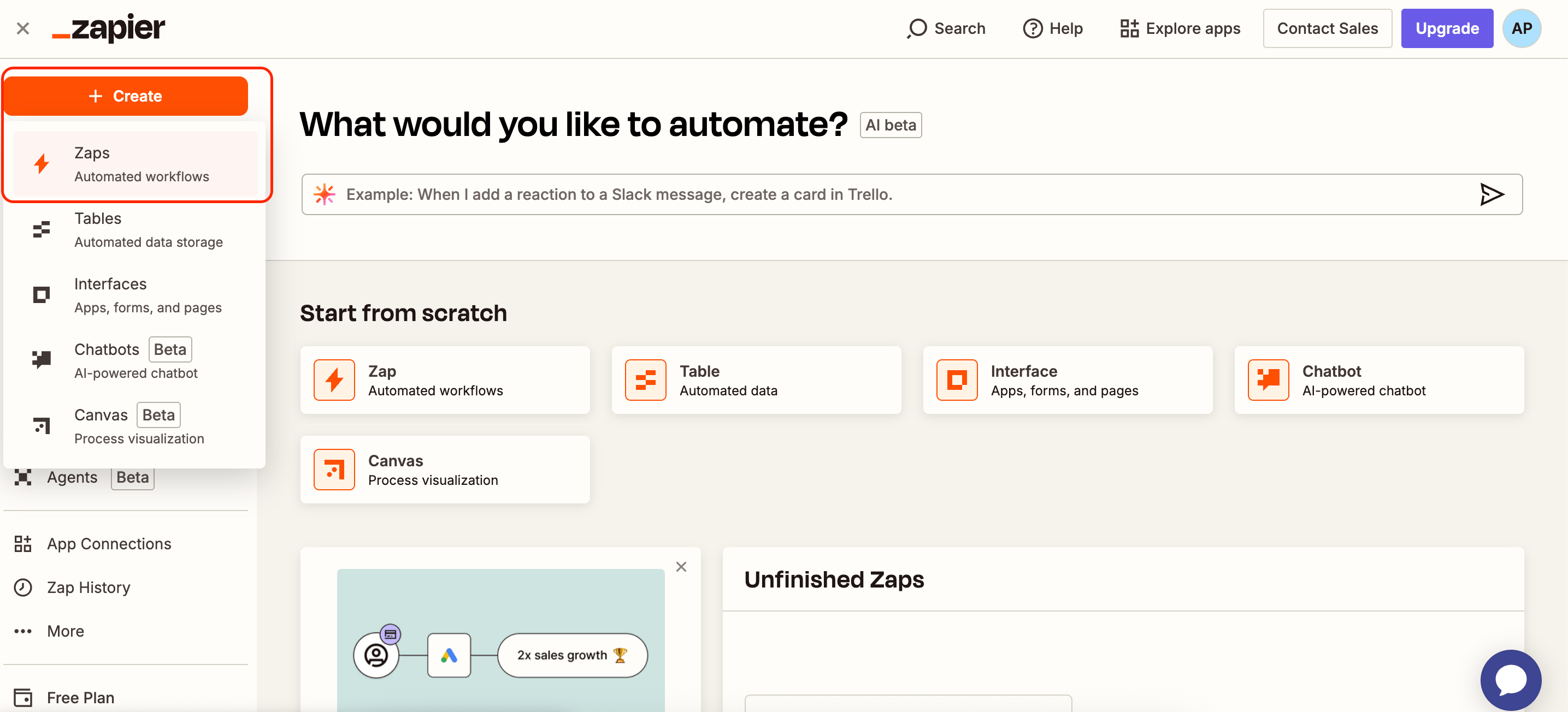
Task: Select Canvas Beta from the Create menu
Action: [135, 426]
